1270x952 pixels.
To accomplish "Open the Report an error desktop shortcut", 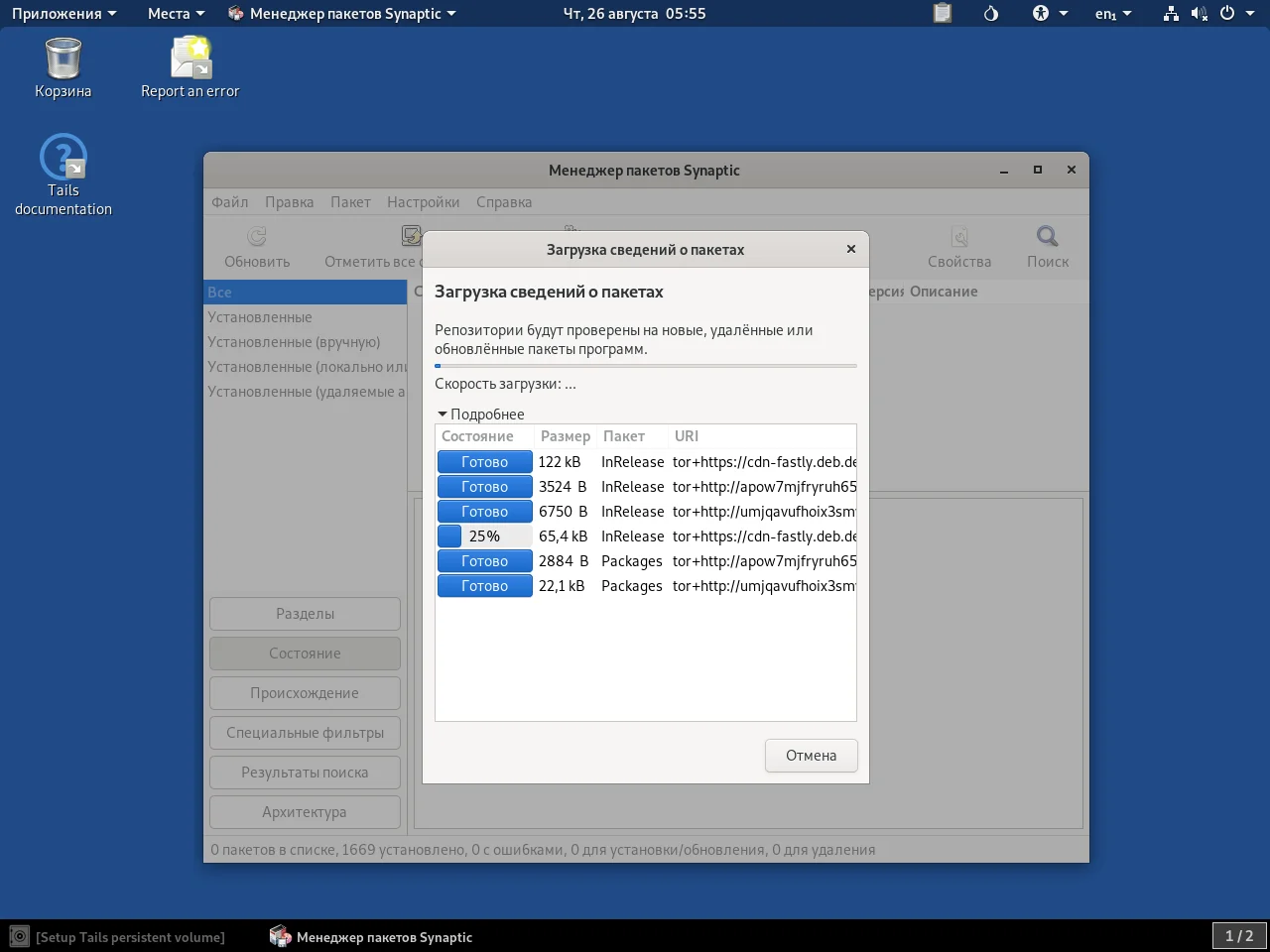I will 190,59.
